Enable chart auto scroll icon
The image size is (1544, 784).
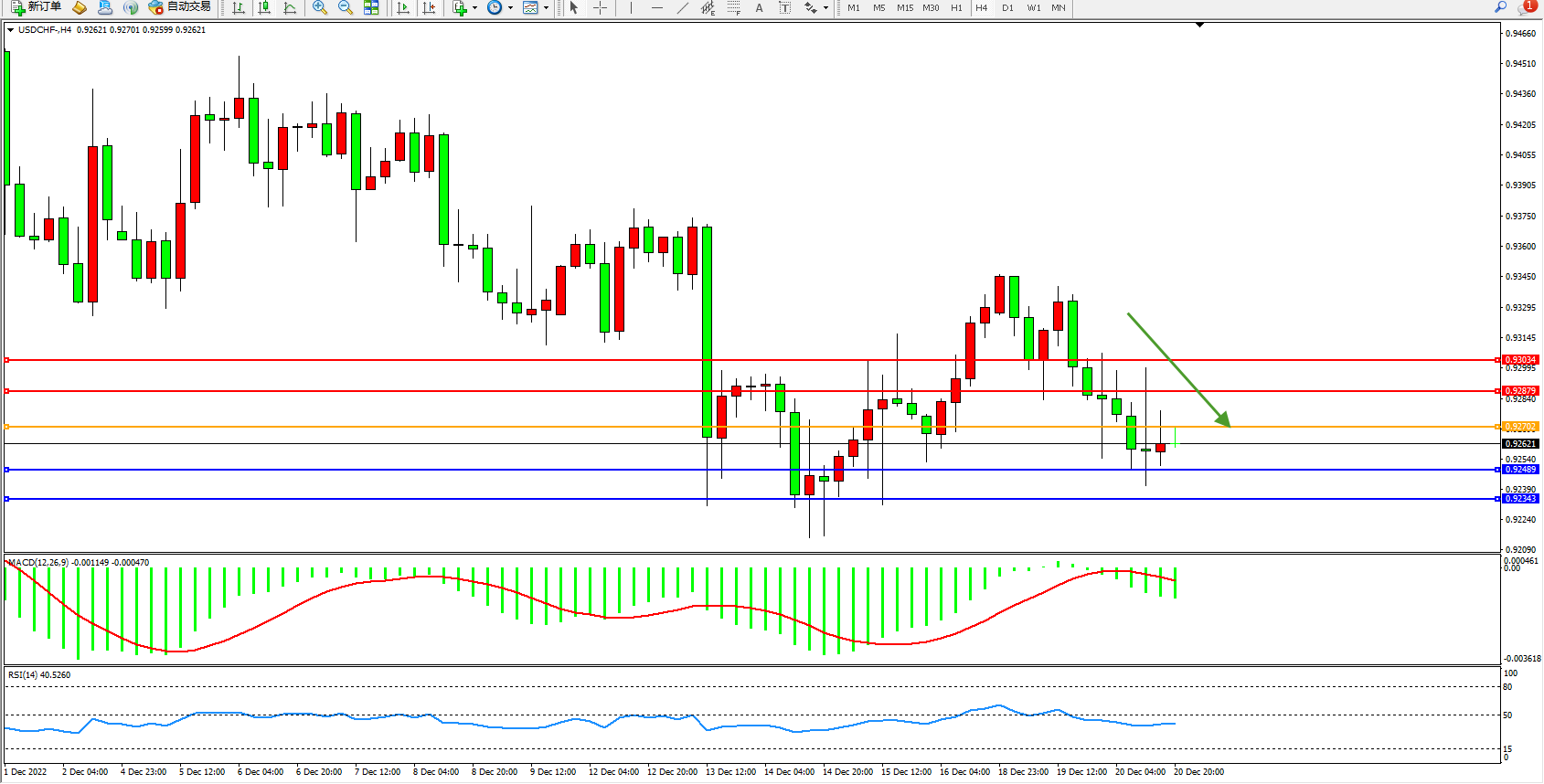coord(403,7)
